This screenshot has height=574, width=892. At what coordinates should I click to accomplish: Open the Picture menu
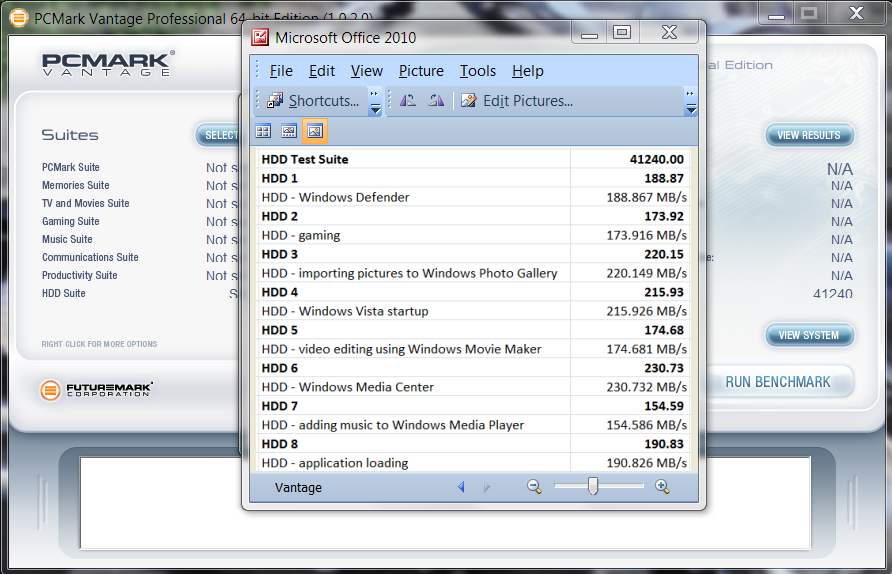[x=421, y=71]
